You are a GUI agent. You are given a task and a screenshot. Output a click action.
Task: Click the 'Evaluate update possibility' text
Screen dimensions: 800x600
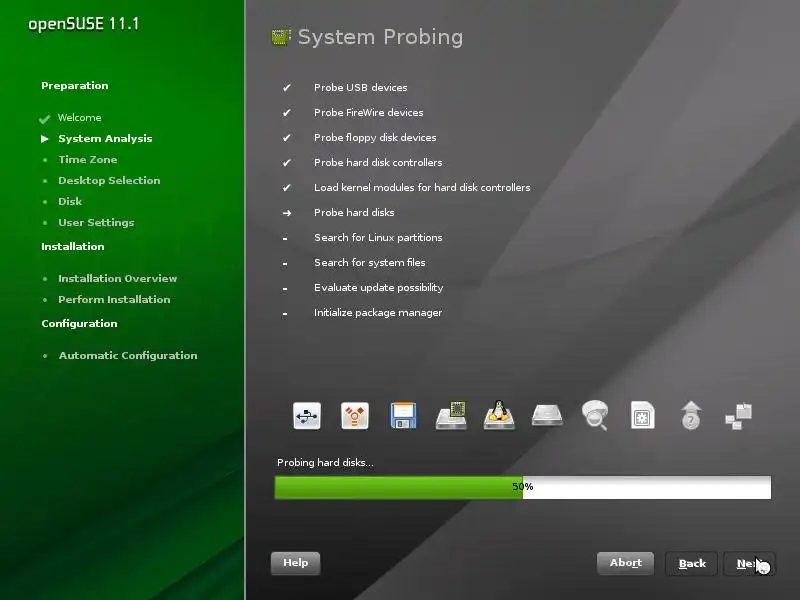(x=379, y=288)
